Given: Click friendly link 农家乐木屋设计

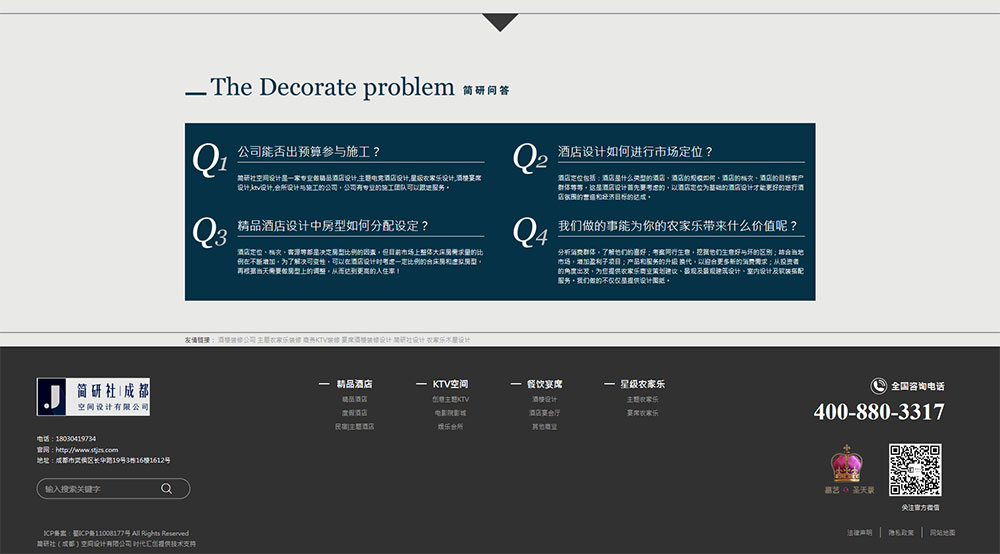Looking at the screenshot, I should pyautogui.click(x=448, y=340).
